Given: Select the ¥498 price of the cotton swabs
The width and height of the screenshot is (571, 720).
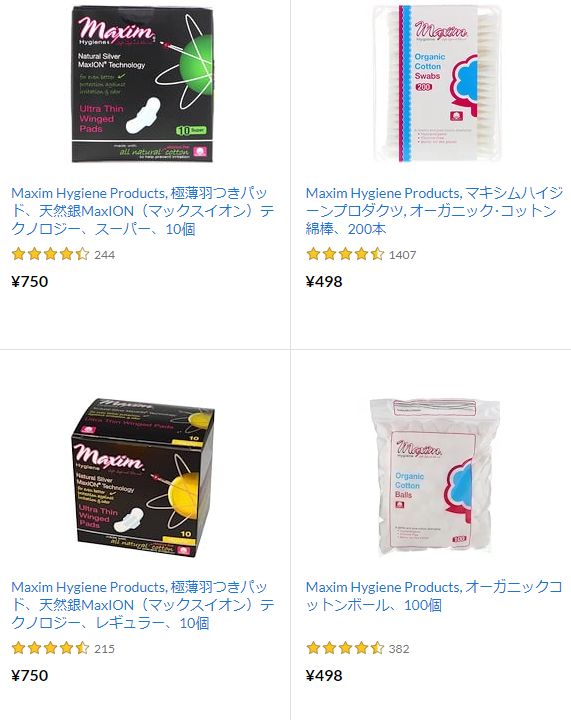Looking at the screenshot, I should [x=324, y=281].
